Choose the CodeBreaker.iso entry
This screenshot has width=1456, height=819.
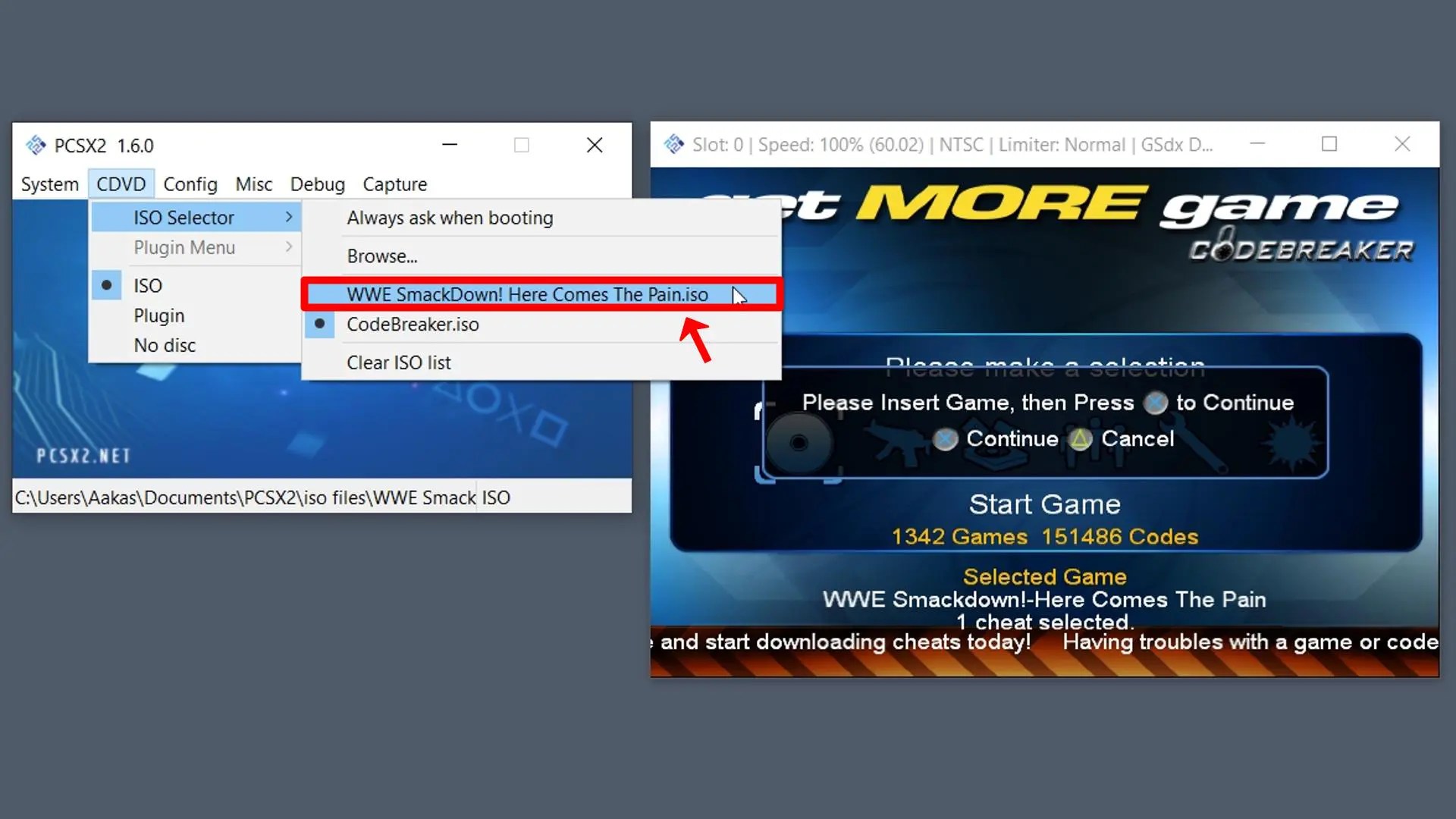tap(413, 325)
